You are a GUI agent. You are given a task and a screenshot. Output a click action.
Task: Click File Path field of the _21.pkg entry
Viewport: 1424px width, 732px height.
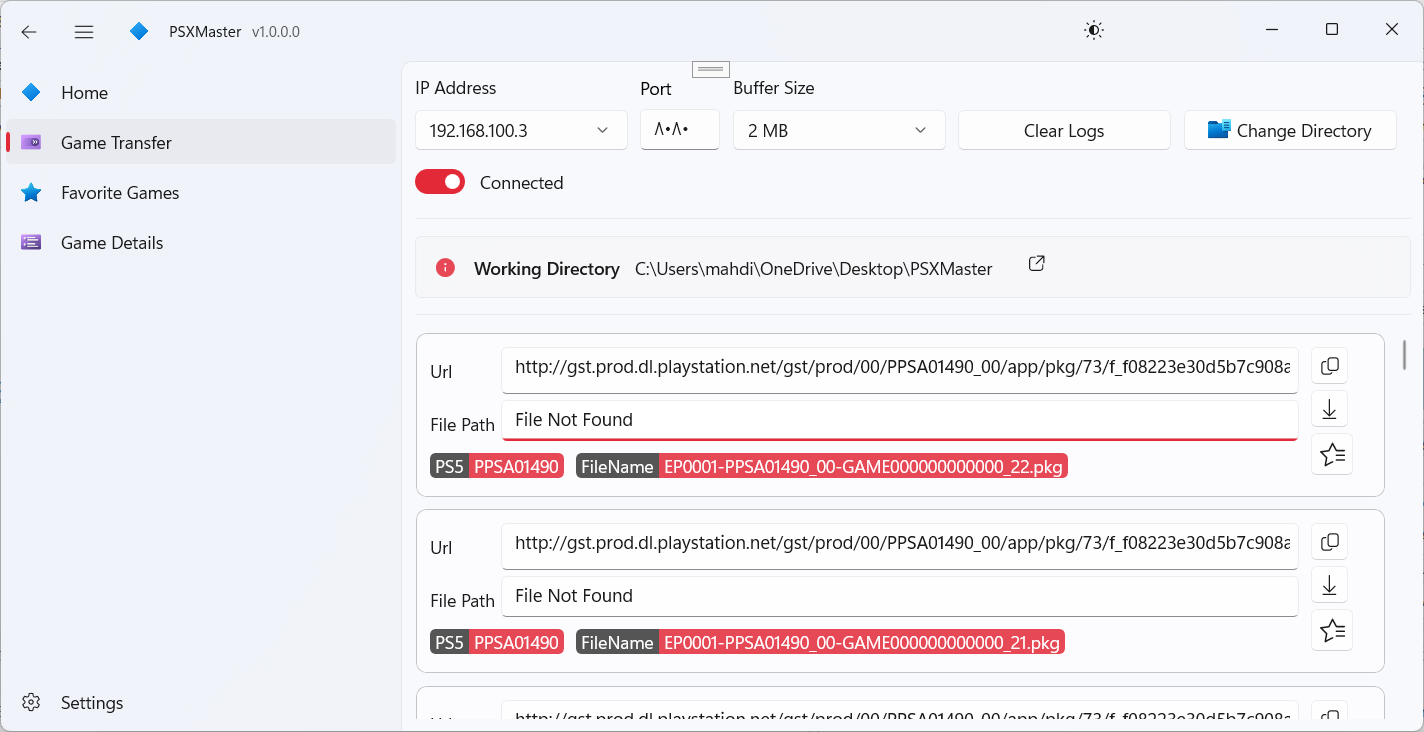click(900, 596)
